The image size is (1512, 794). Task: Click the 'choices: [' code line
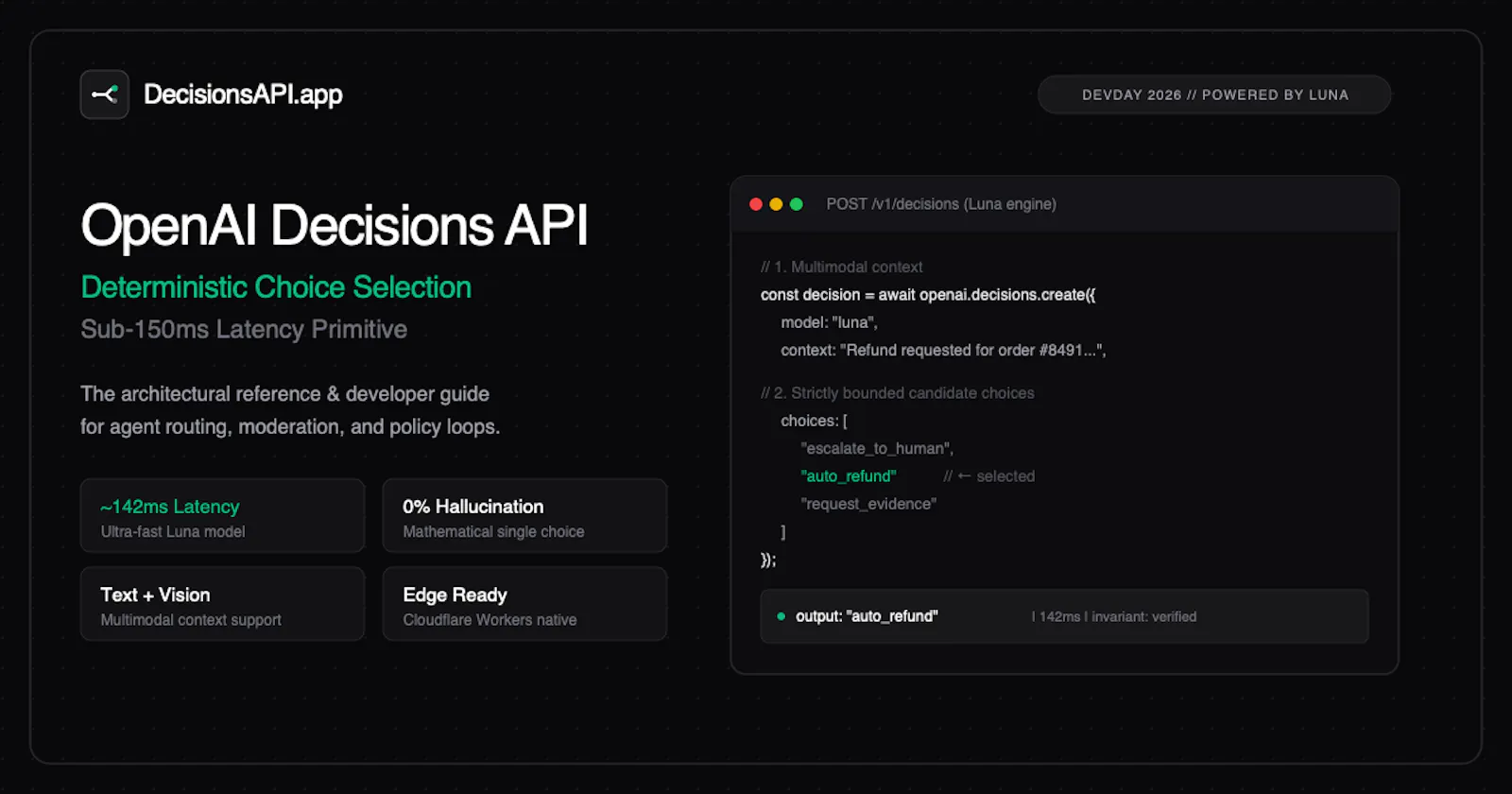coord(814,421)
